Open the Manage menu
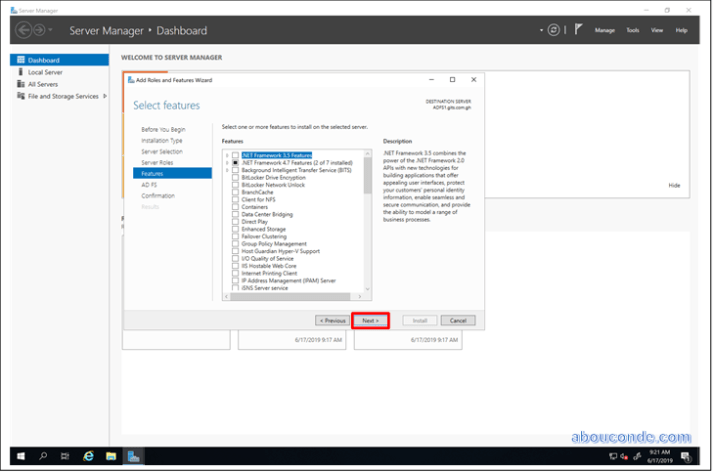The width and height of the screenshot is (714, 472). tap(605, 30)
